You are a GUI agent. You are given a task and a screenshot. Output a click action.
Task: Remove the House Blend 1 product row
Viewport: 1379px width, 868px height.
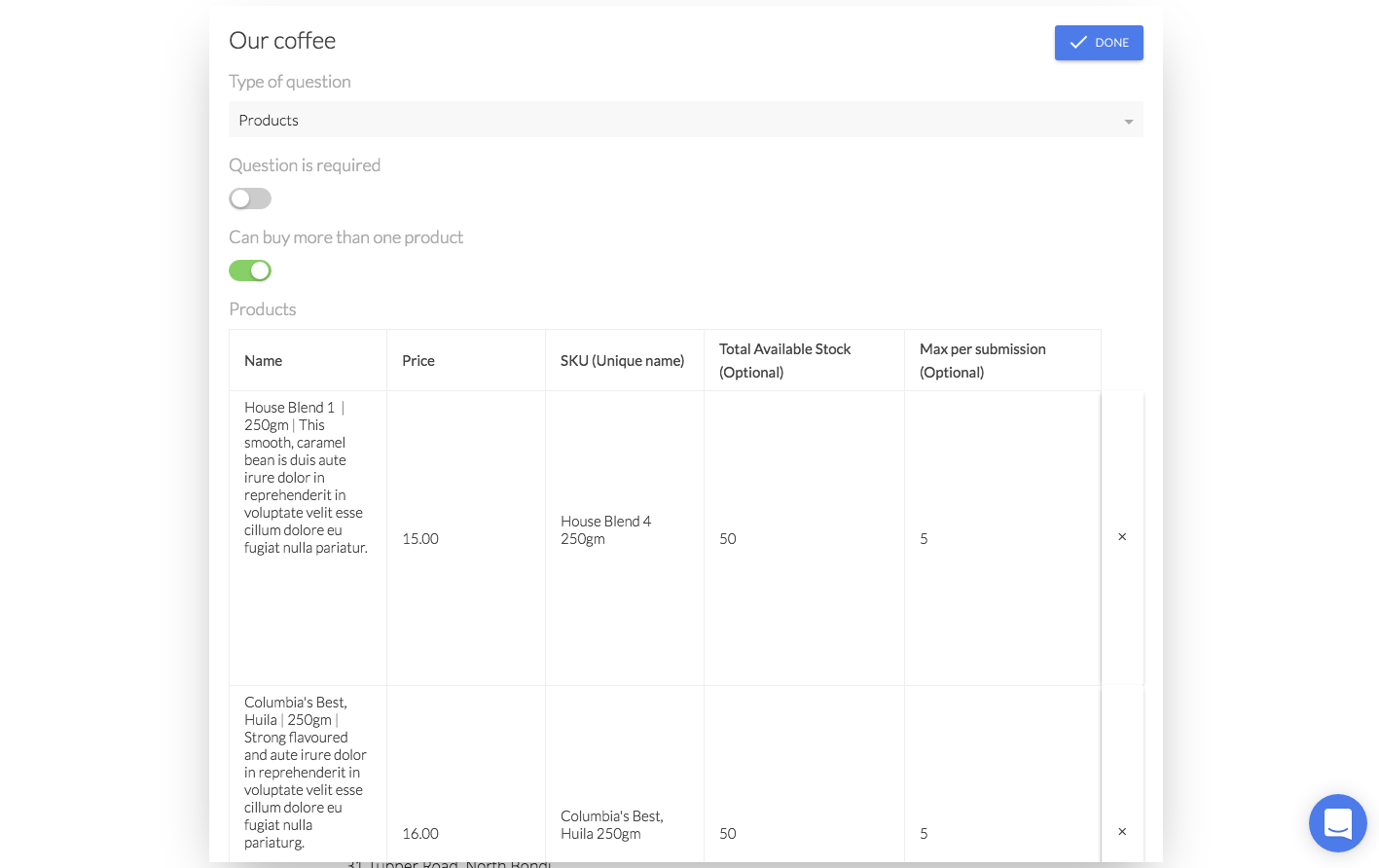click(1122, 537)
